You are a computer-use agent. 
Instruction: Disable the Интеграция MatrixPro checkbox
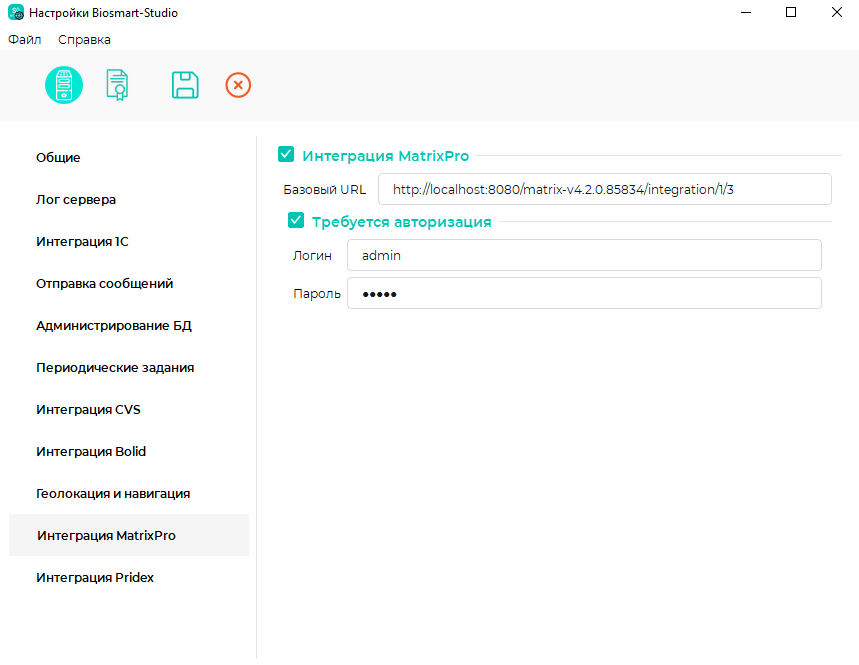point(286,154)
